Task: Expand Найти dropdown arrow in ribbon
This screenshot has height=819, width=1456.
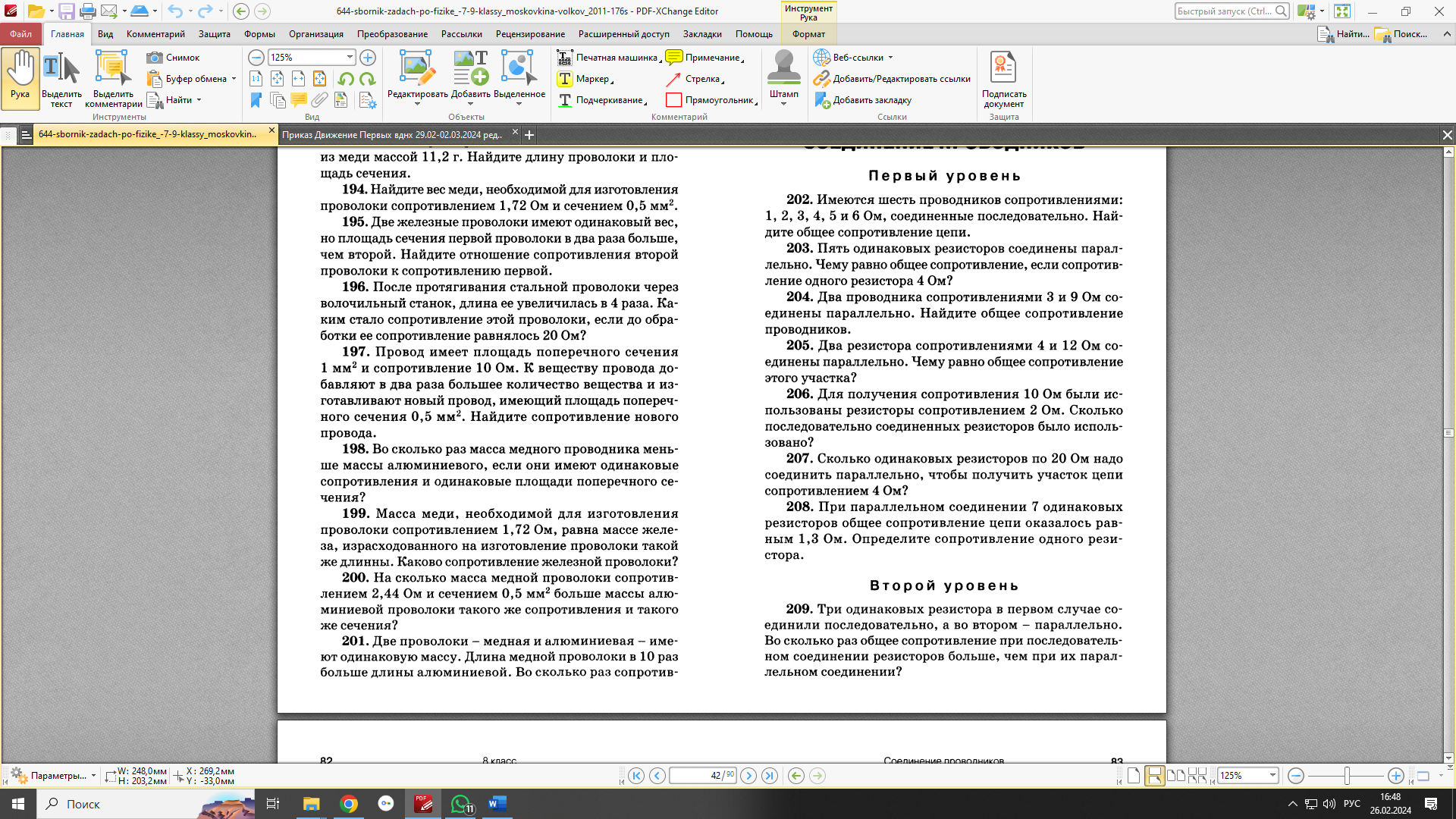Action: [199, 100]
